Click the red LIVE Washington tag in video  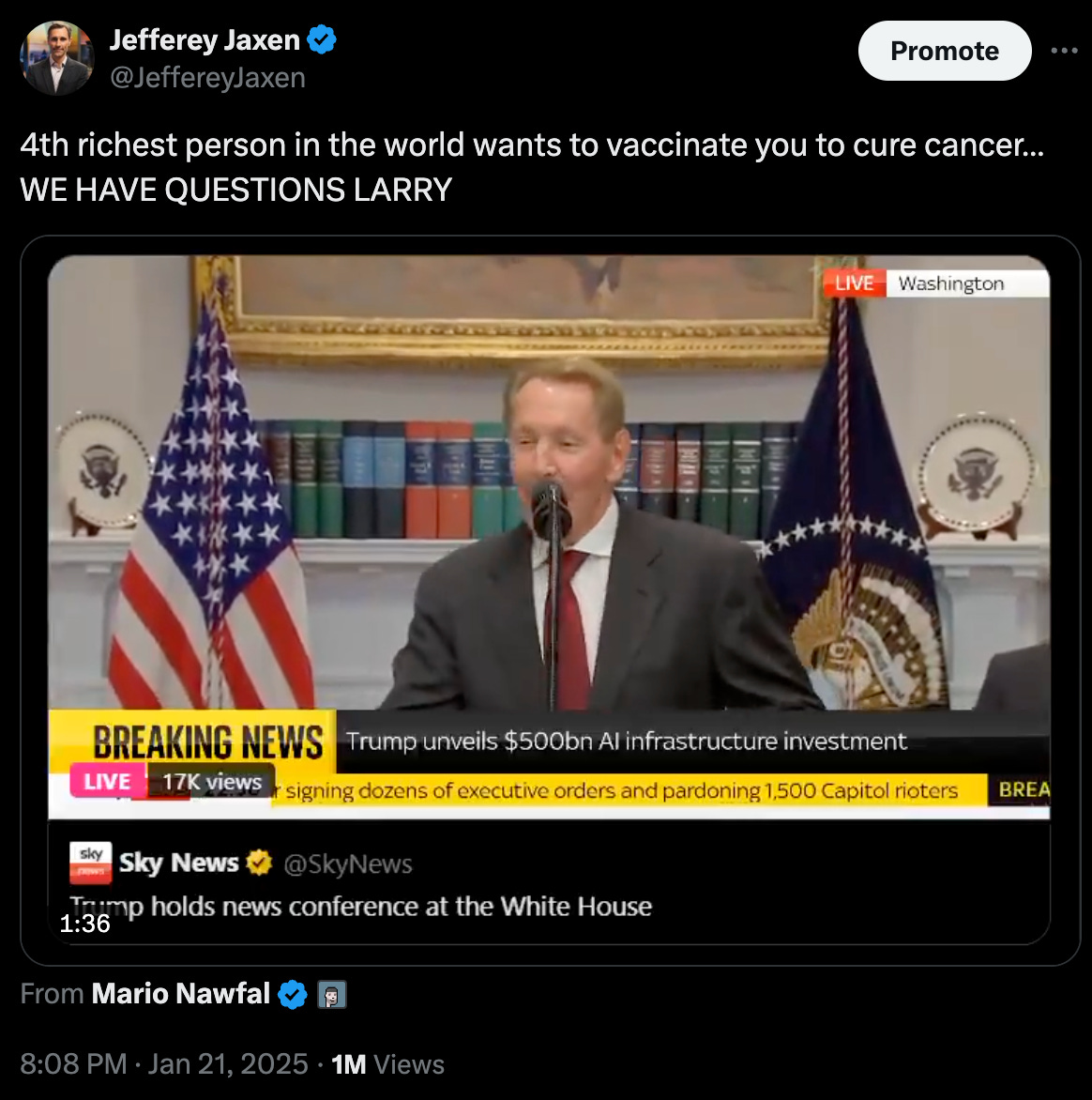tap(935, 283)
